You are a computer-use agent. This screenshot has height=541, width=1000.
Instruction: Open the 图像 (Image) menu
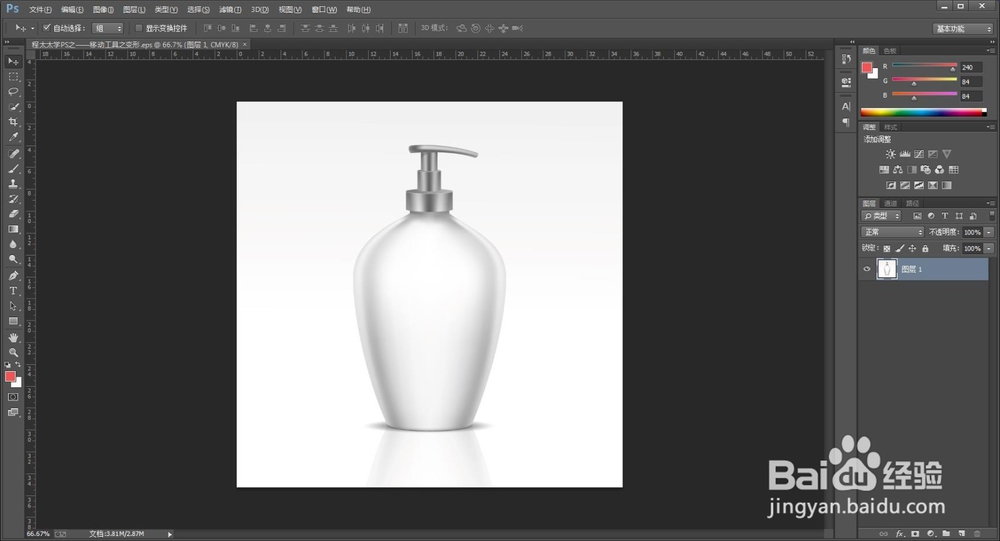point(103,10)
